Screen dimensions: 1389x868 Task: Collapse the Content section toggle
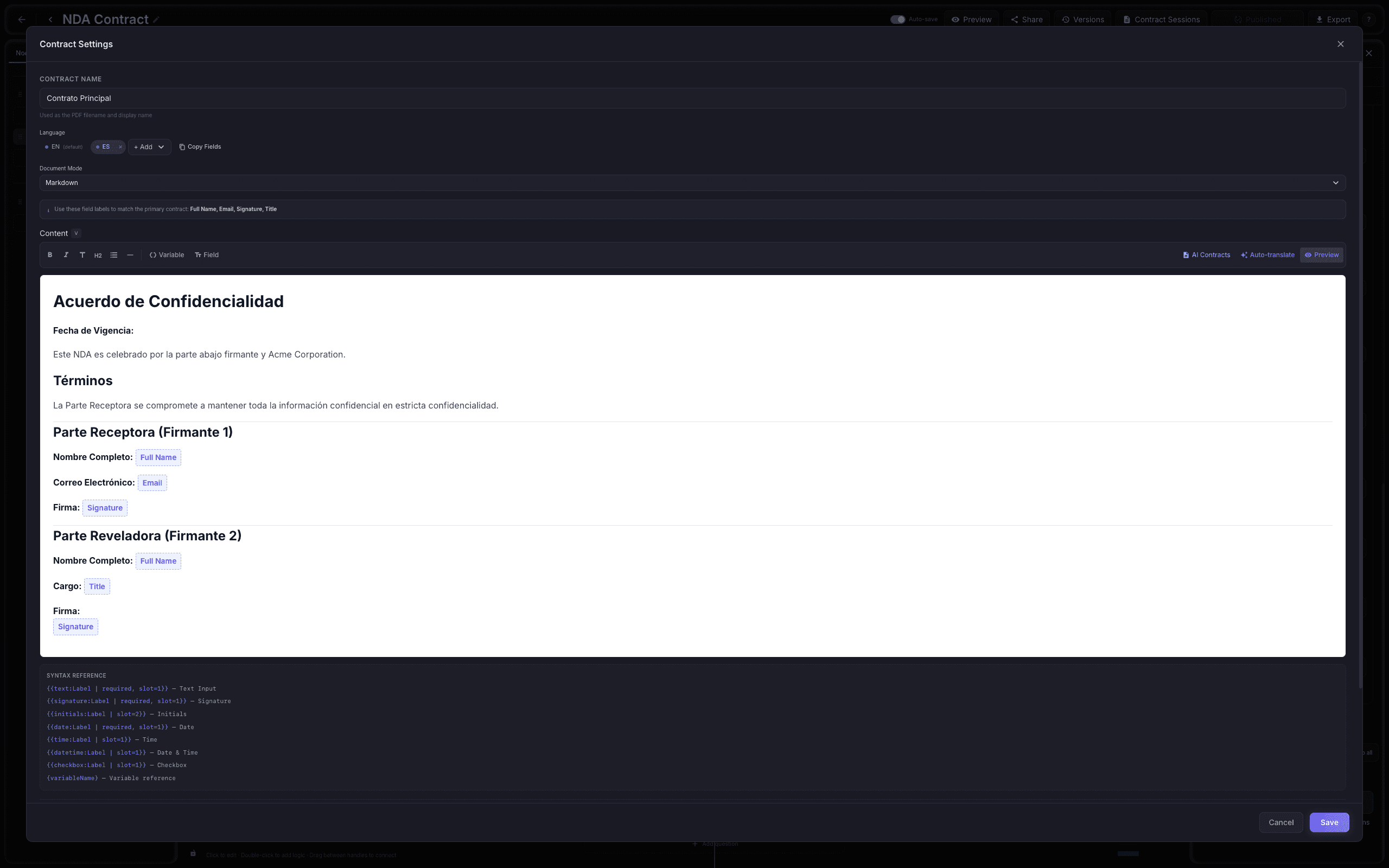pos(76,233)
